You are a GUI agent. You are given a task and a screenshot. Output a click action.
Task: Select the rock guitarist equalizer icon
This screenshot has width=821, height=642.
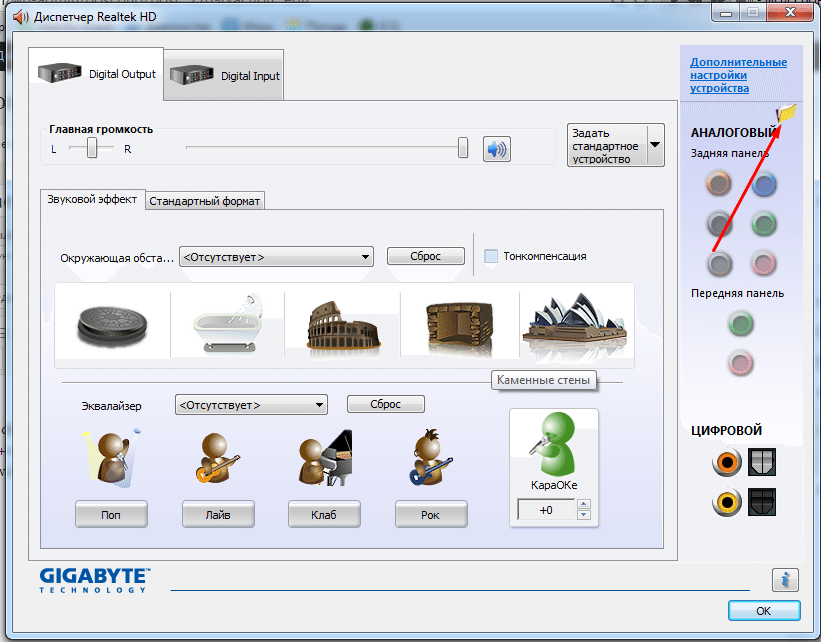click(x=430, y=457)
